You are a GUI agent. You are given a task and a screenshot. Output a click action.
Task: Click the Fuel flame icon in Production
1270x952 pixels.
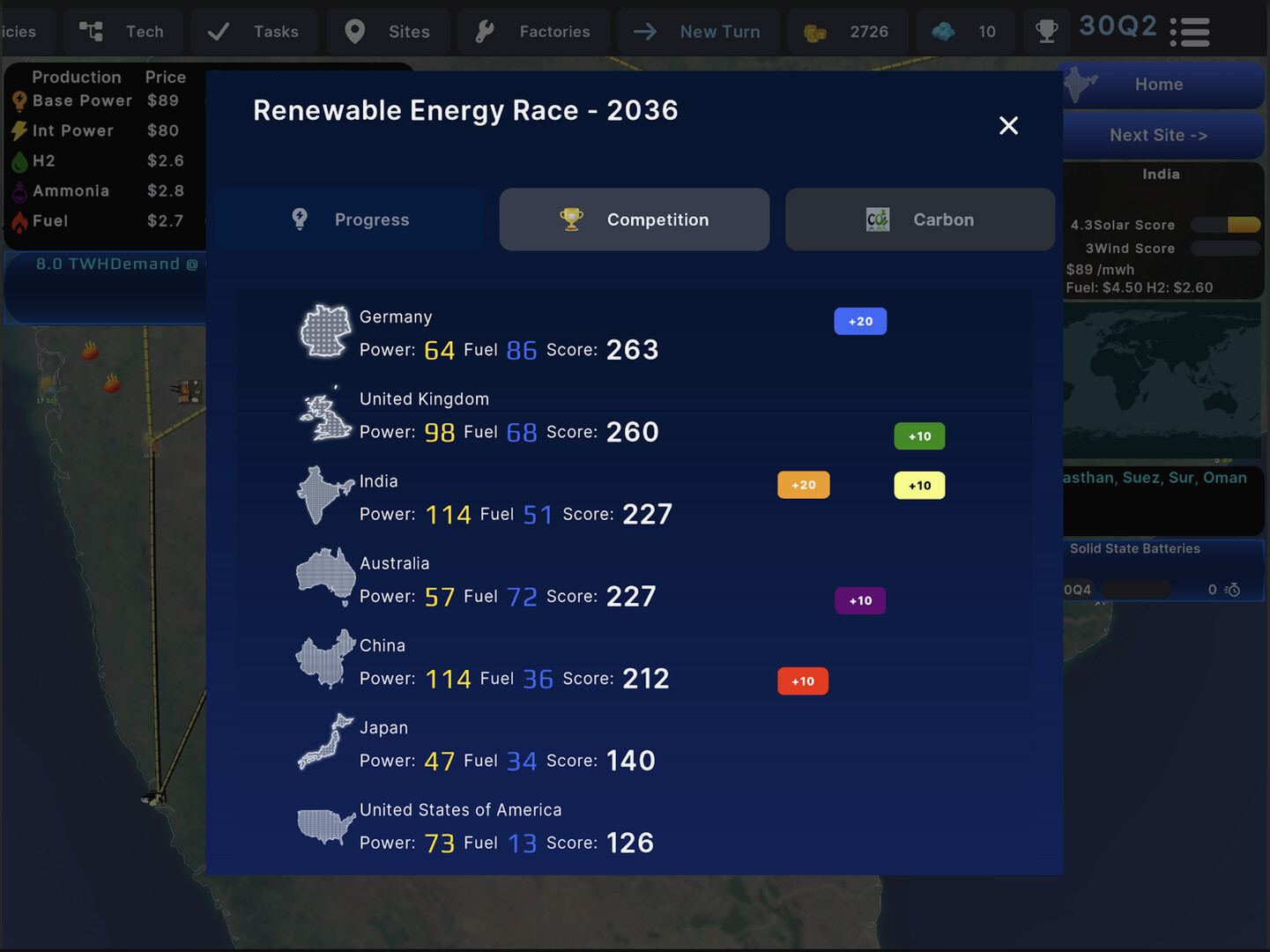pos(19,221)
